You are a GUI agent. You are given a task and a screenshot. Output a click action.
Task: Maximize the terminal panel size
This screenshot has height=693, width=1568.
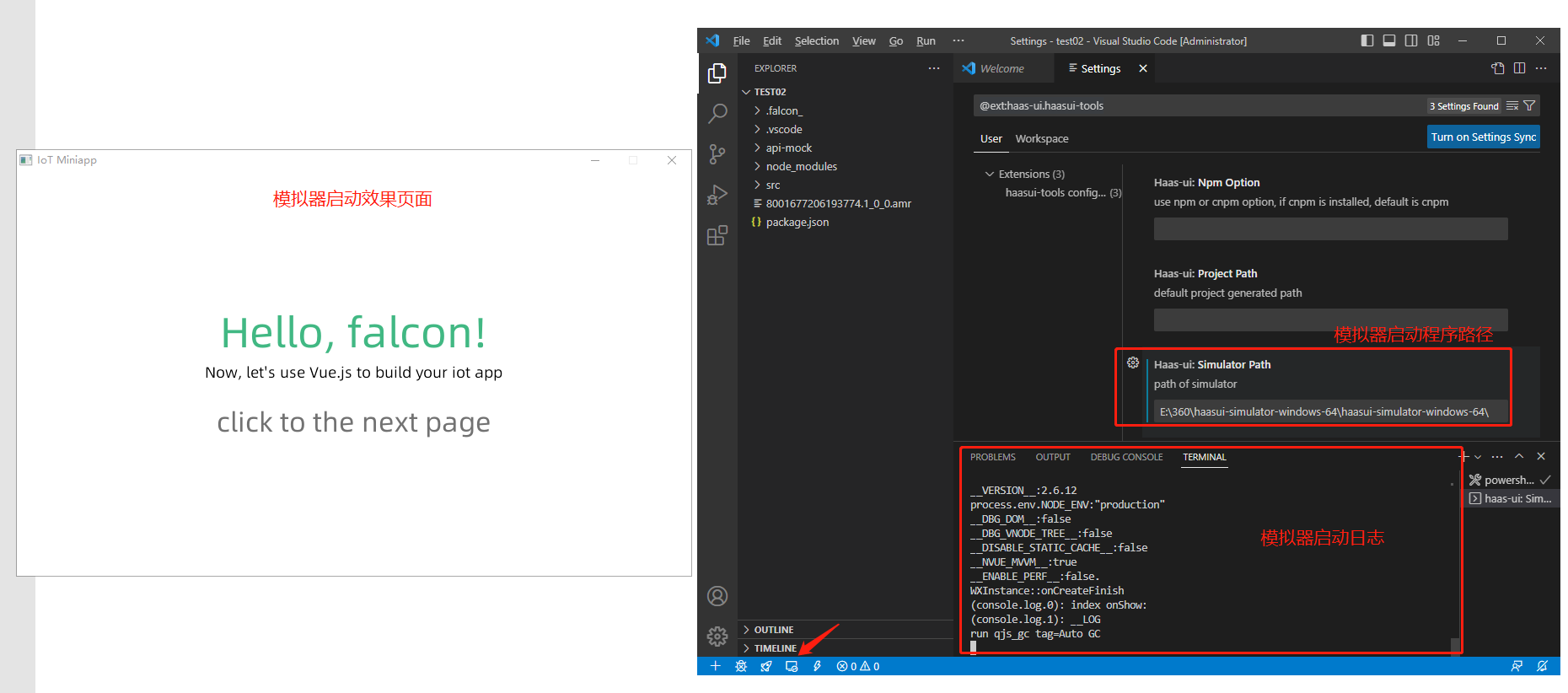click(1519, 456)
